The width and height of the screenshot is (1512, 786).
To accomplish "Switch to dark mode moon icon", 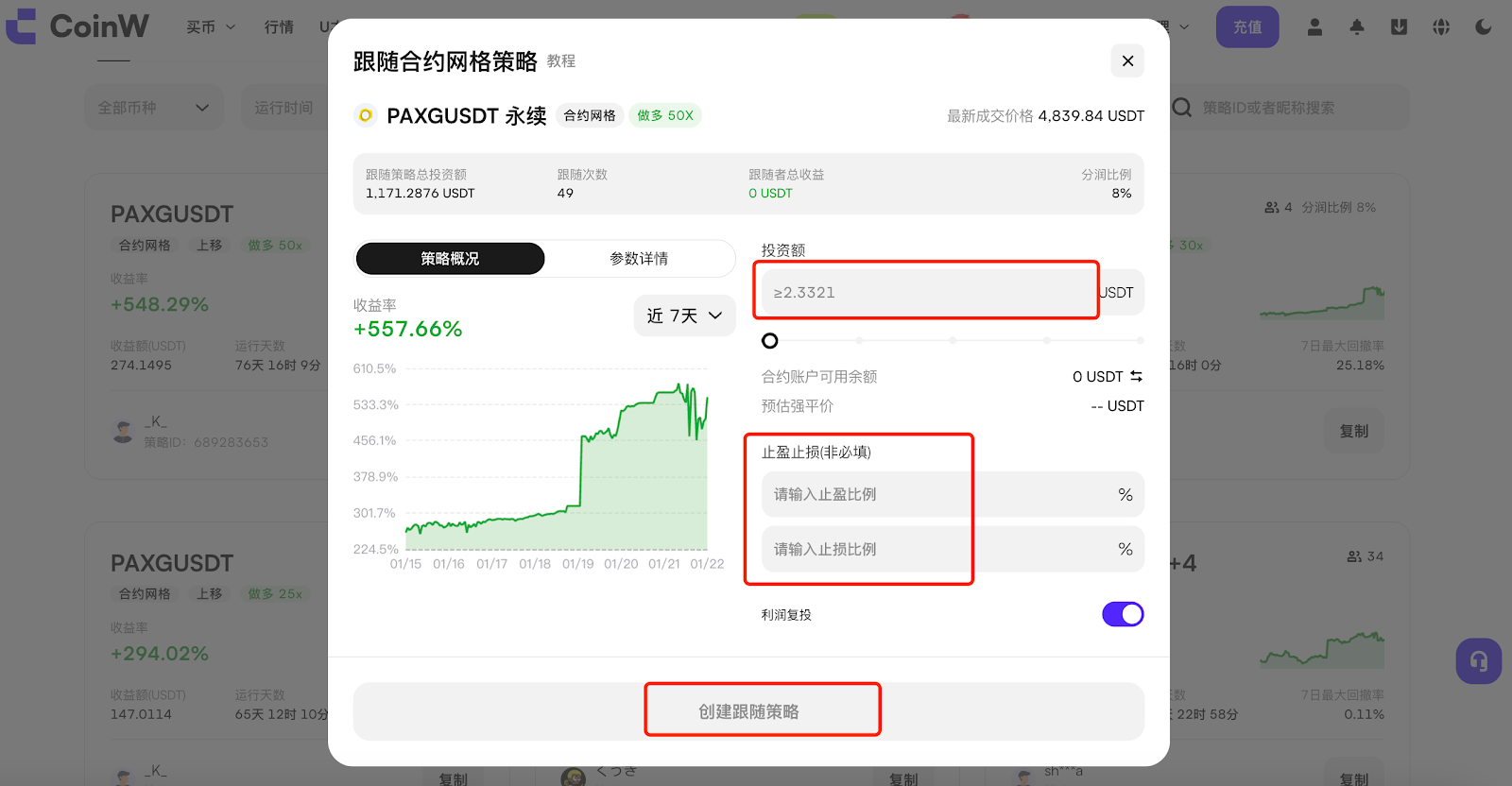I will click(1484, 27).
